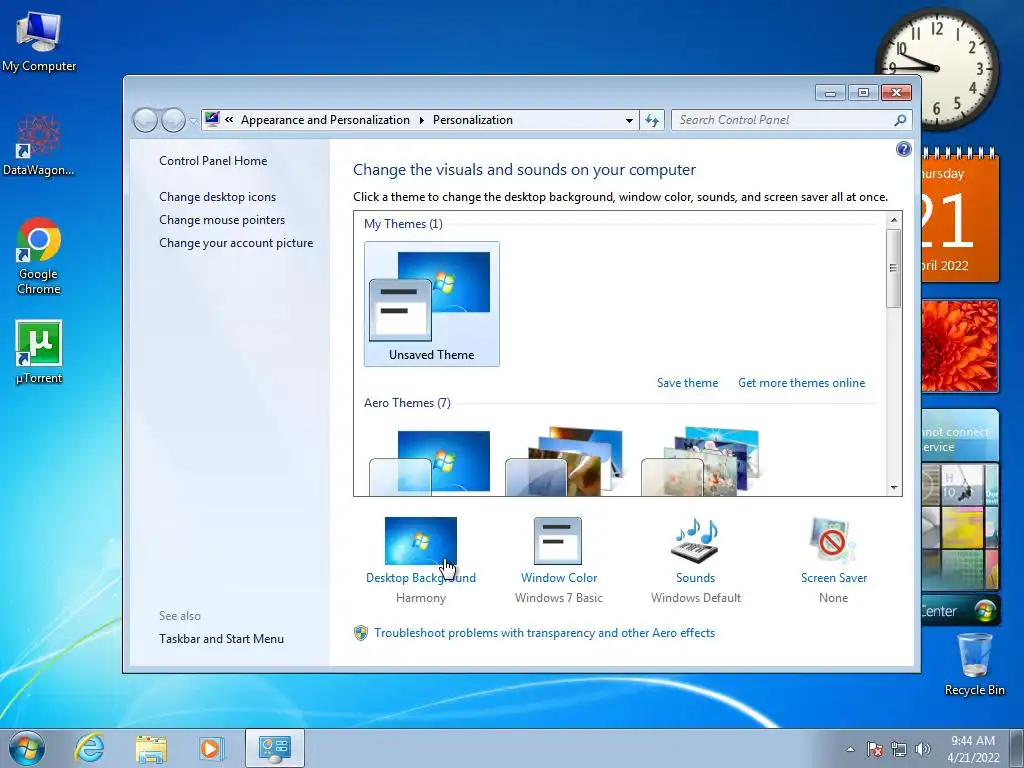Click the Save theme link
Screen dimensions: 1024x768
[687, 383]
